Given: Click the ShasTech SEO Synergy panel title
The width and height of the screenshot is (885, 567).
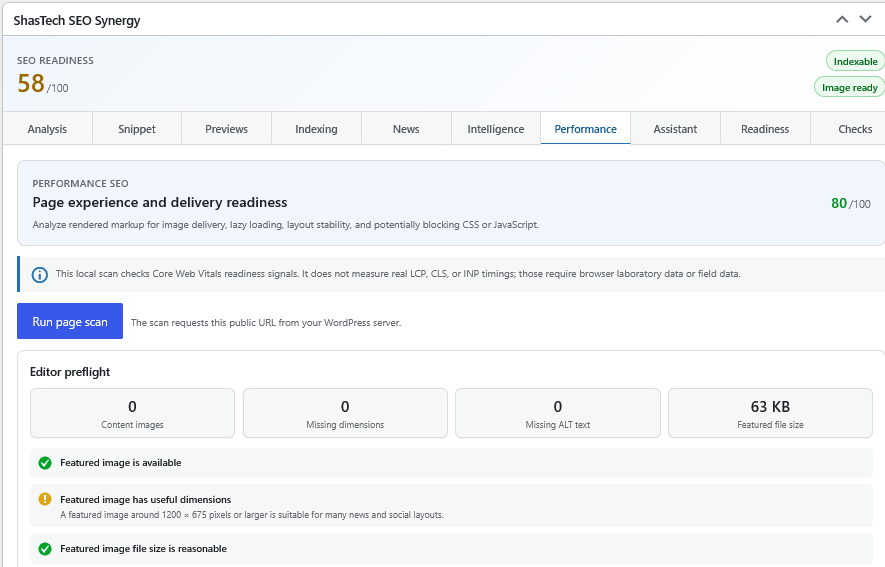Looking at the screenshot, I should point(77,20).
